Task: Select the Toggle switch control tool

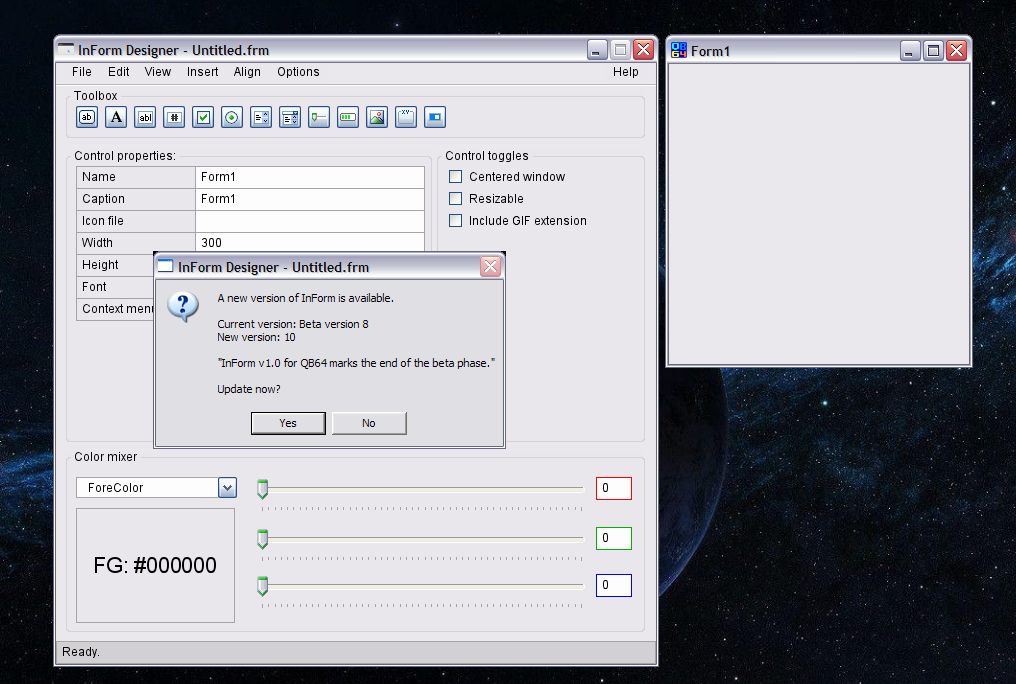Action: (x=435, y=117)
